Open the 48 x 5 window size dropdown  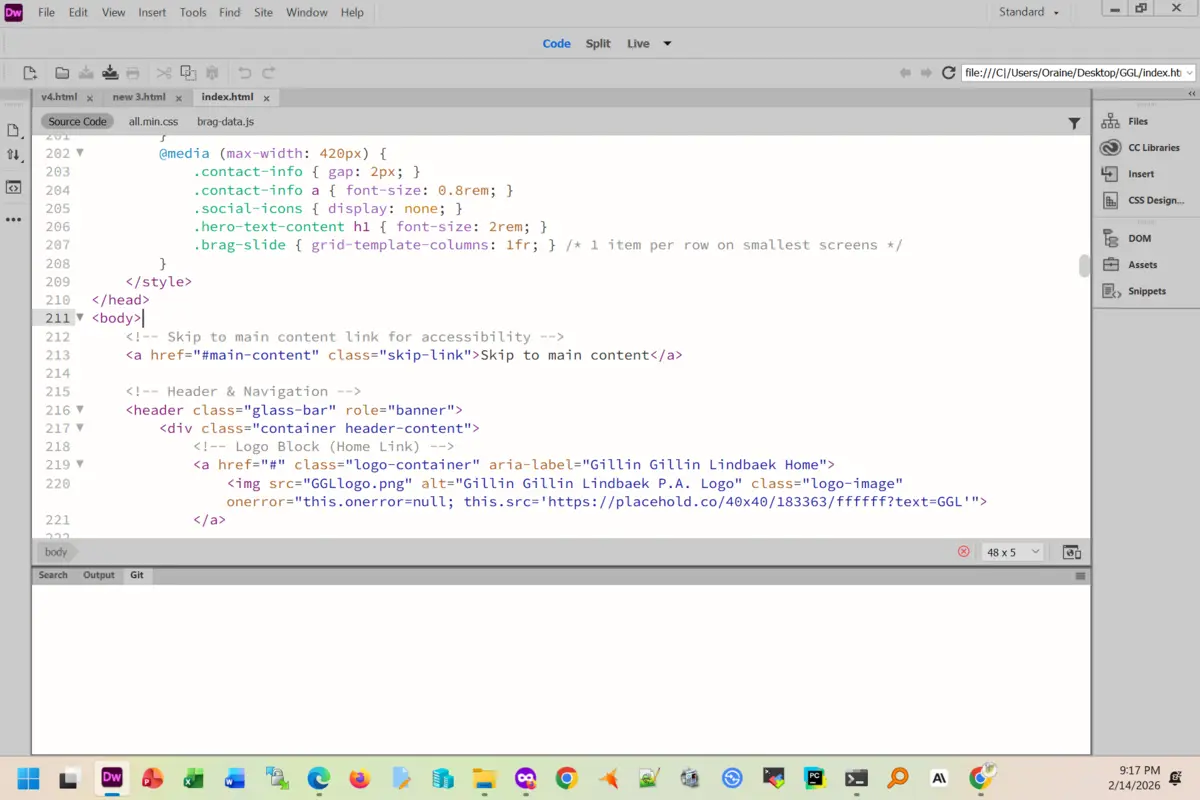pos(1012,551)
